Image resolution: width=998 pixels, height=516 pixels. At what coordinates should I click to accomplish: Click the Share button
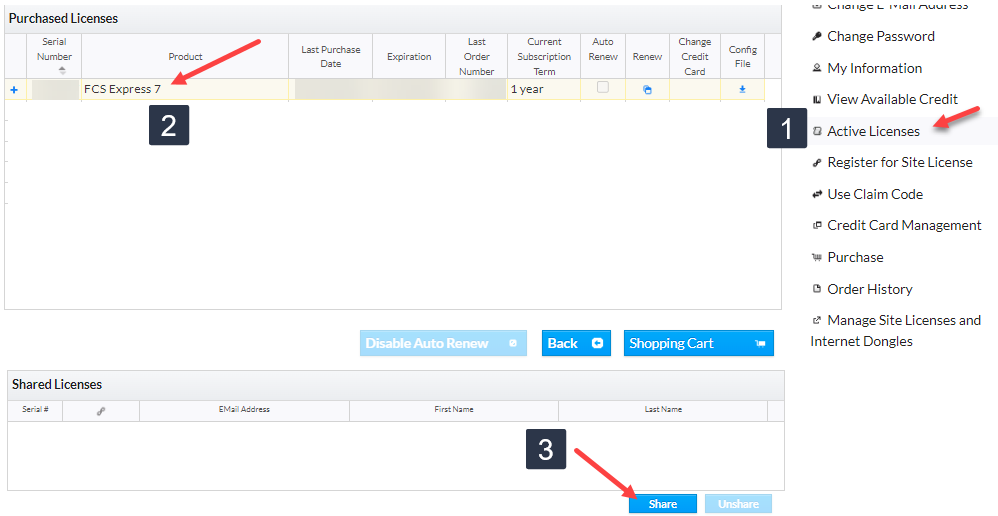tap(663, 504)
